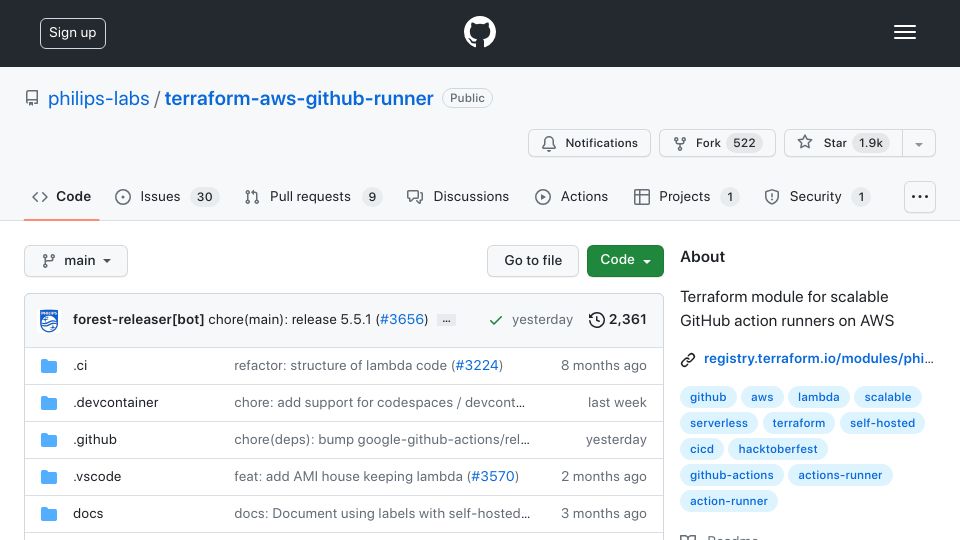
Task: Open the green Code dropdown button
Action: (x=625, y=261)
